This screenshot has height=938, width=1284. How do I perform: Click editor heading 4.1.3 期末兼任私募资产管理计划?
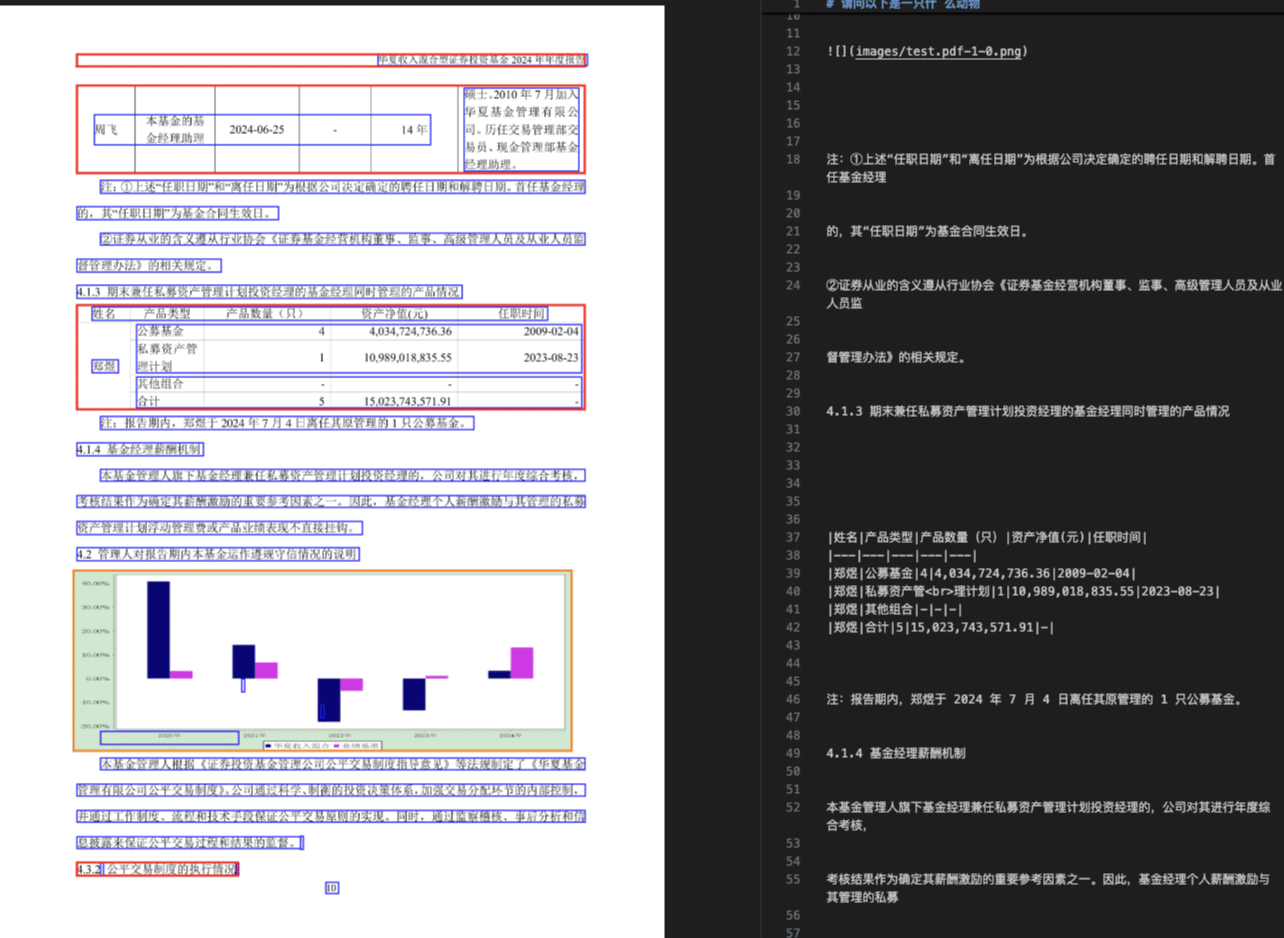(x=1028, y=411)
